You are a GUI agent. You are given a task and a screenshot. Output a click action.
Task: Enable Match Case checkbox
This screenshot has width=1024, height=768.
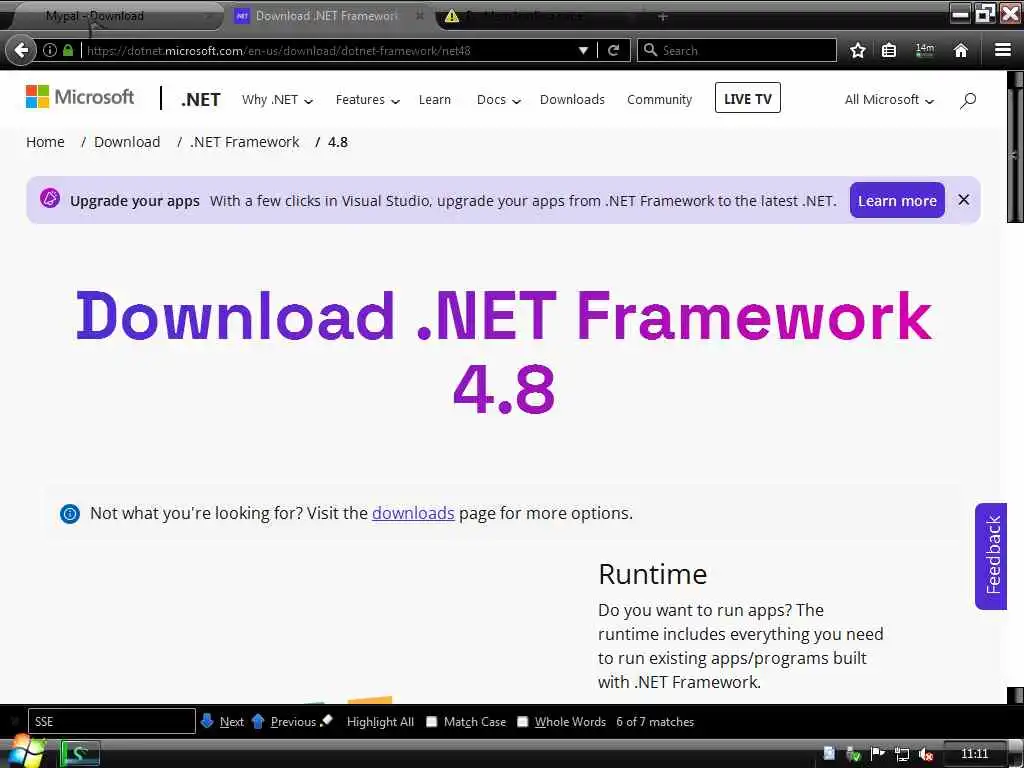(432, 722)
